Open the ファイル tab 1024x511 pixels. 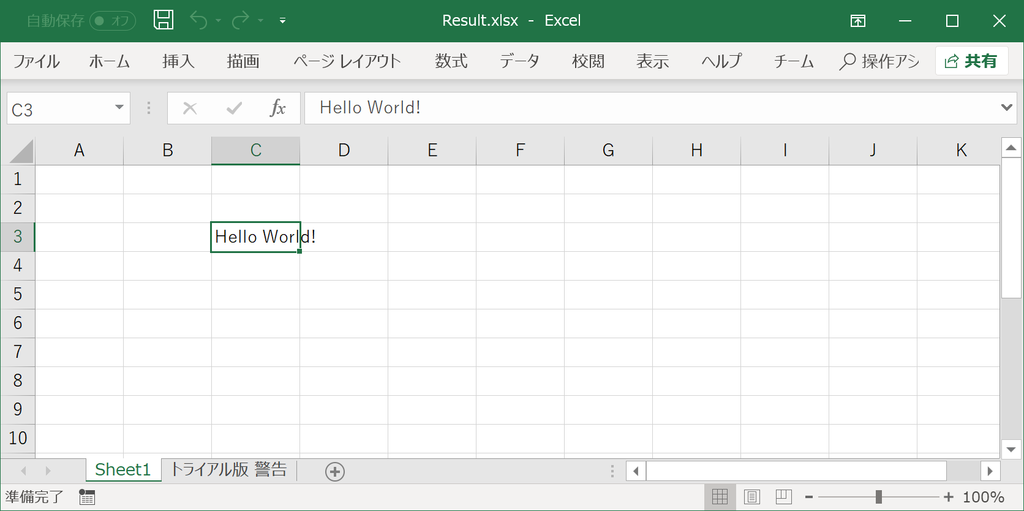(37, 61)
